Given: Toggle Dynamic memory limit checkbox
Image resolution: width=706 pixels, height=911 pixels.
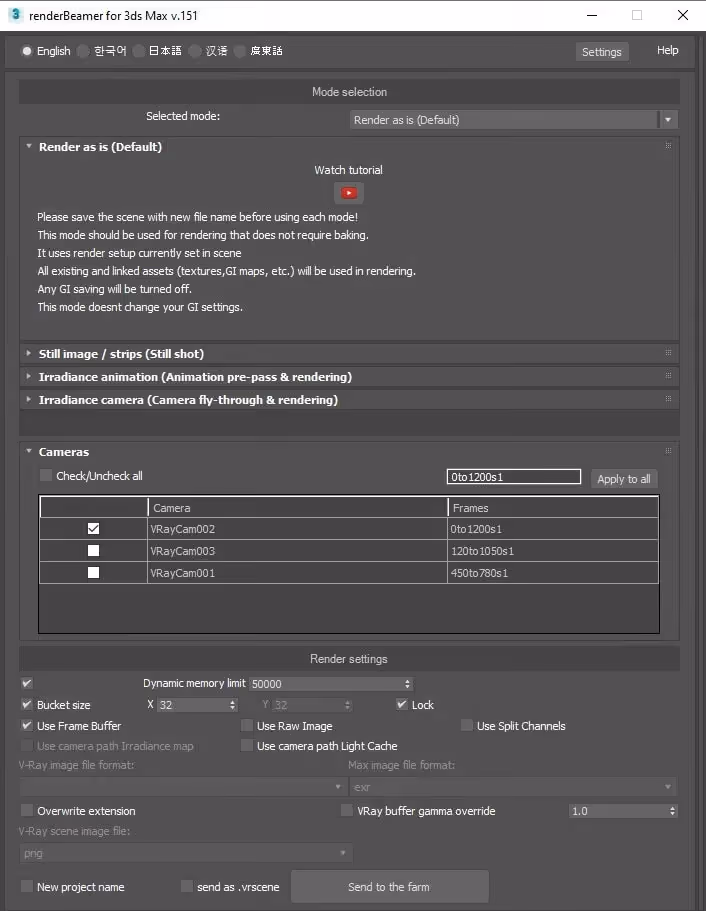Looking at the screenshot, I should [x=27, y=683].
